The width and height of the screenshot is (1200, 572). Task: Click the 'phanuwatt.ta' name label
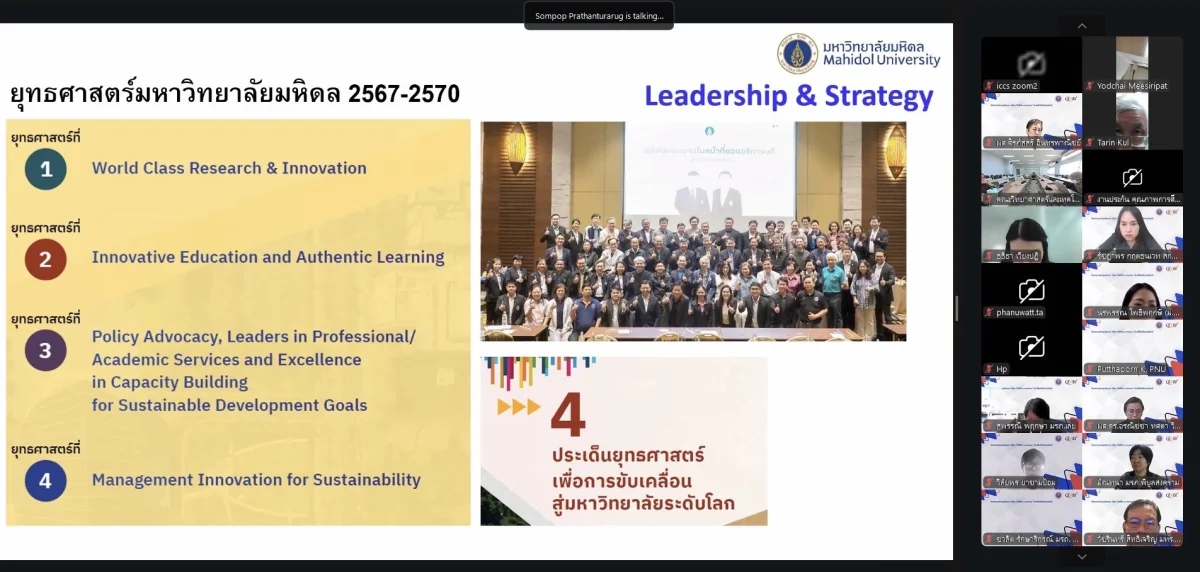point(1022,313)
